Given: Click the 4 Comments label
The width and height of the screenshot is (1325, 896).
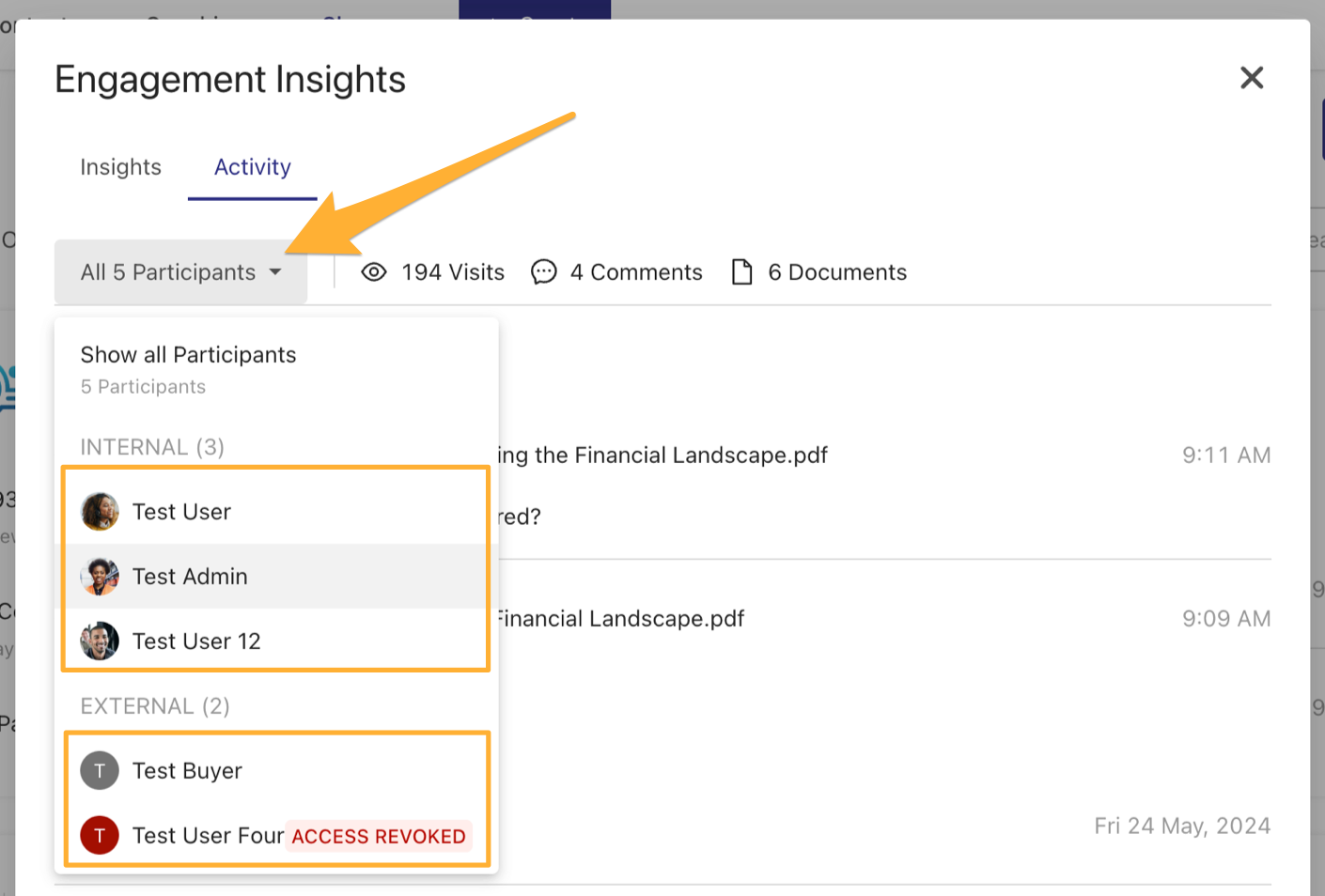Looking at the screenshot, I should coord(636,272).
